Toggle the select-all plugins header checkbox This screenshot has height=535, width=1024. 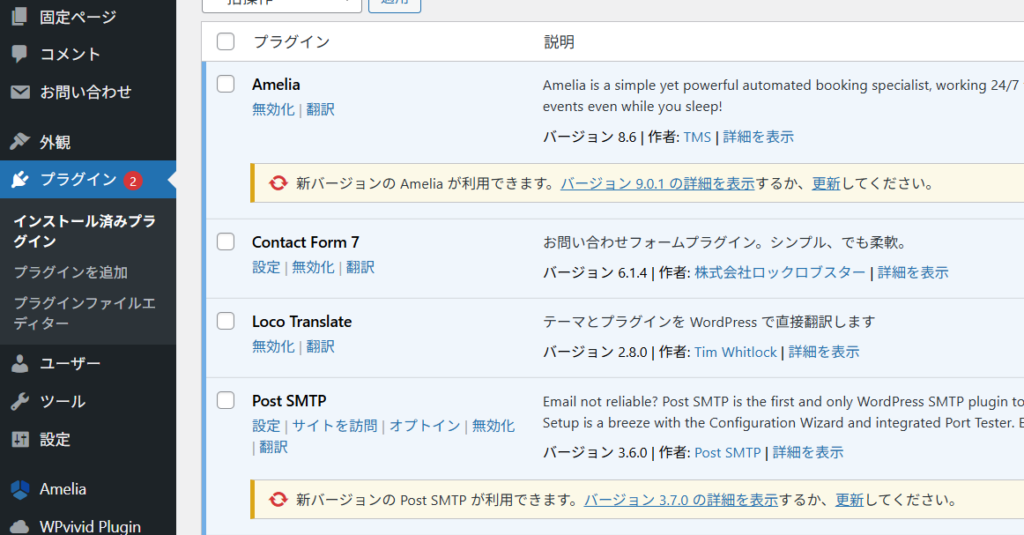pyautogui.click(x=226, y=42)
